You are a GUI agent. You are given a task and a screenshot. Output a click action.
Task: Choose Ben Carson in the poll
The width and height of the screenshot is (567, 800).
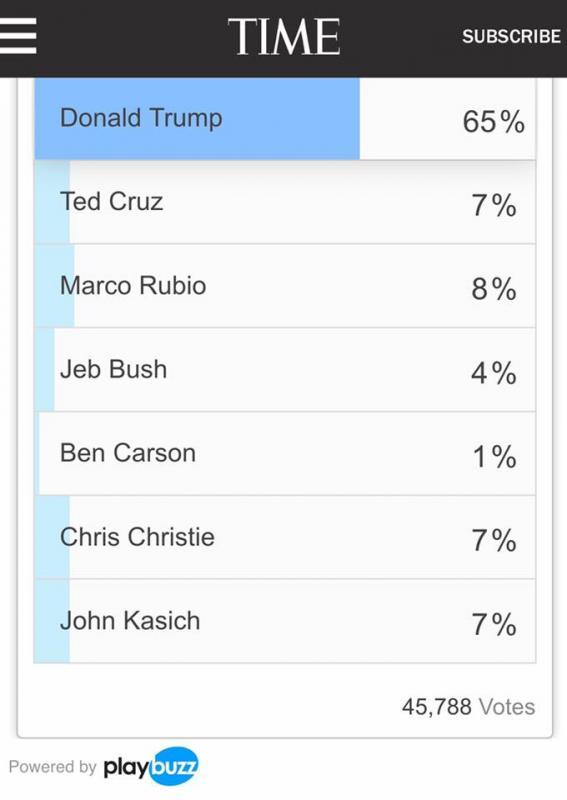[285, 453]
